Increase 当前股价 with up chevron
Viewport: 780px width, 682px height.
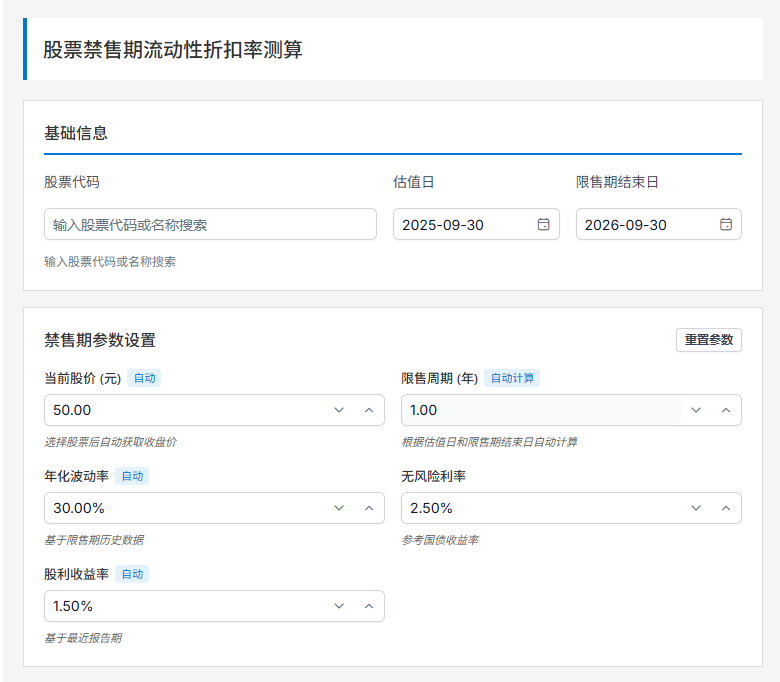click(x=369, y=410)
